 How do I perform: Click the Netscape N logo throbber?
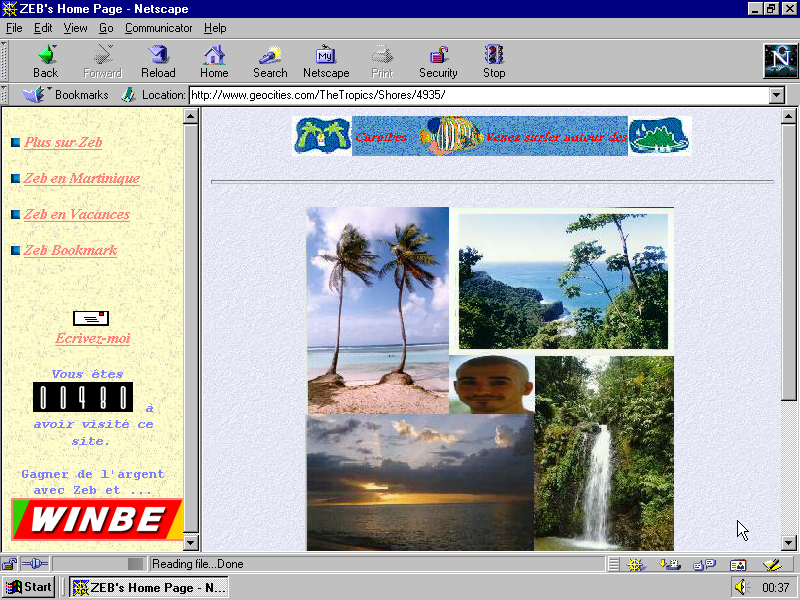tap(780, 61)
